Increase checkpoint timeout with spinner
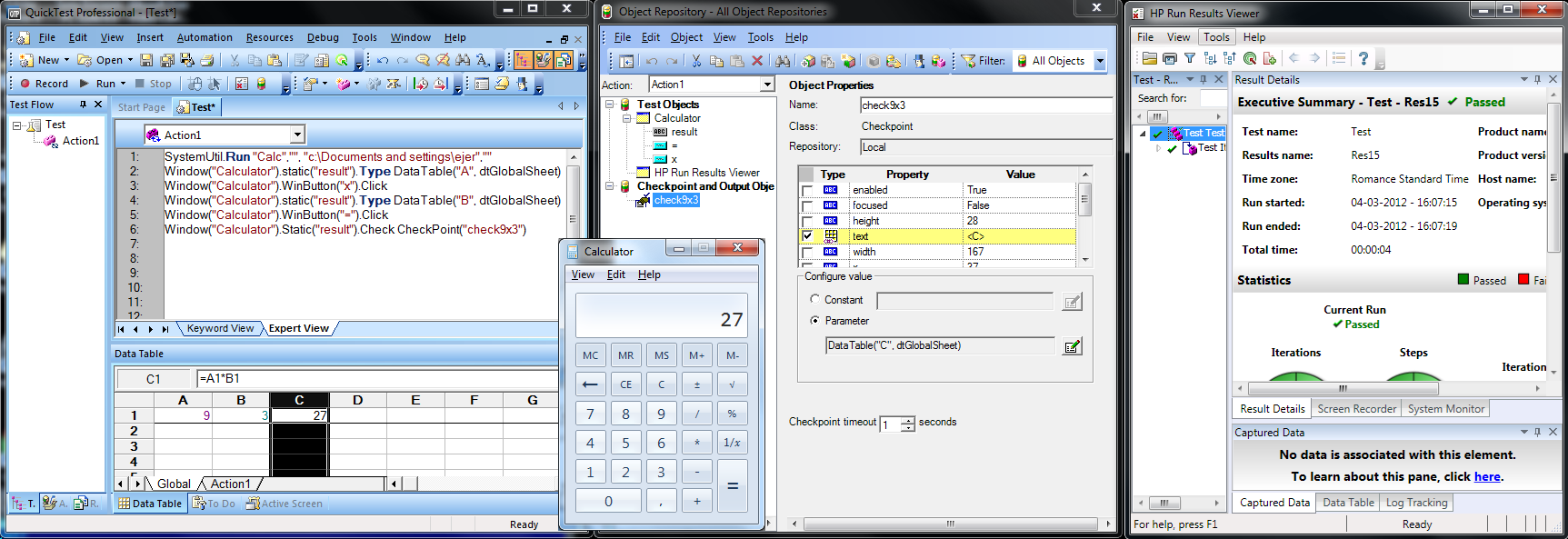The image size is (1568, 539). tap(907, 421)
